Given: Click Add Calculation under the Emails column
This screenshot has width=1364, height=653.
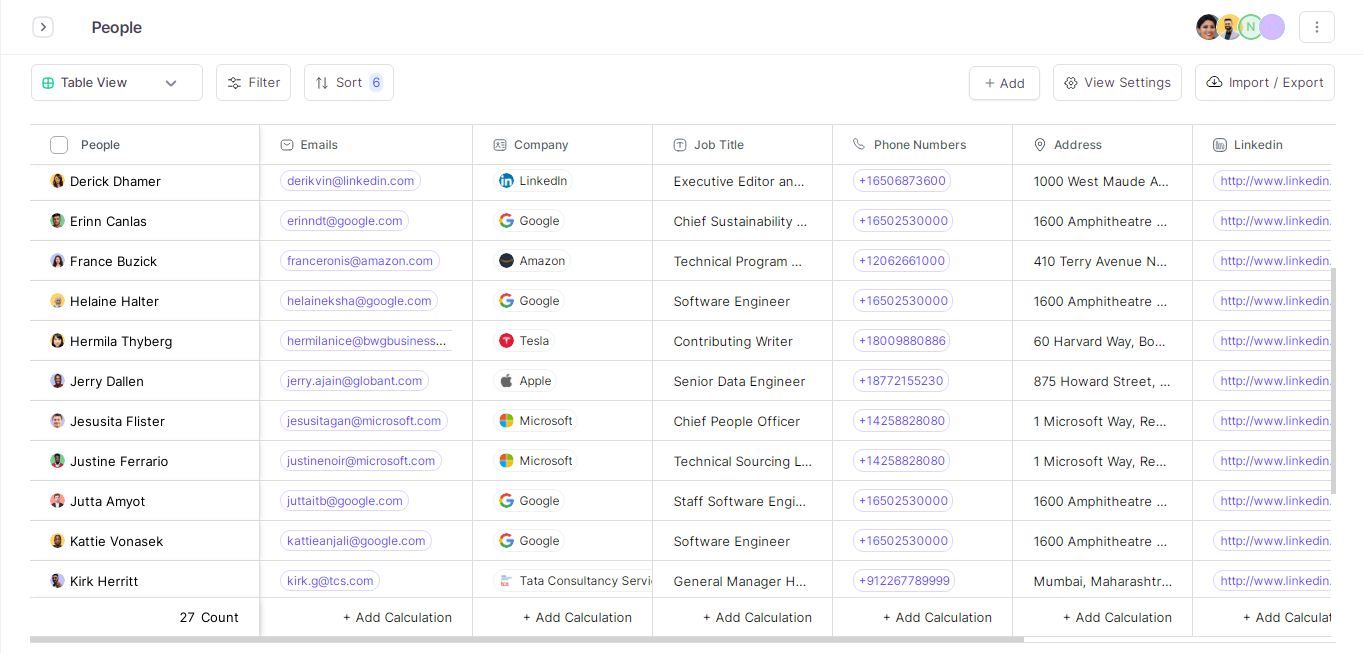Looking at the screenshot, I should click(397, 617).
